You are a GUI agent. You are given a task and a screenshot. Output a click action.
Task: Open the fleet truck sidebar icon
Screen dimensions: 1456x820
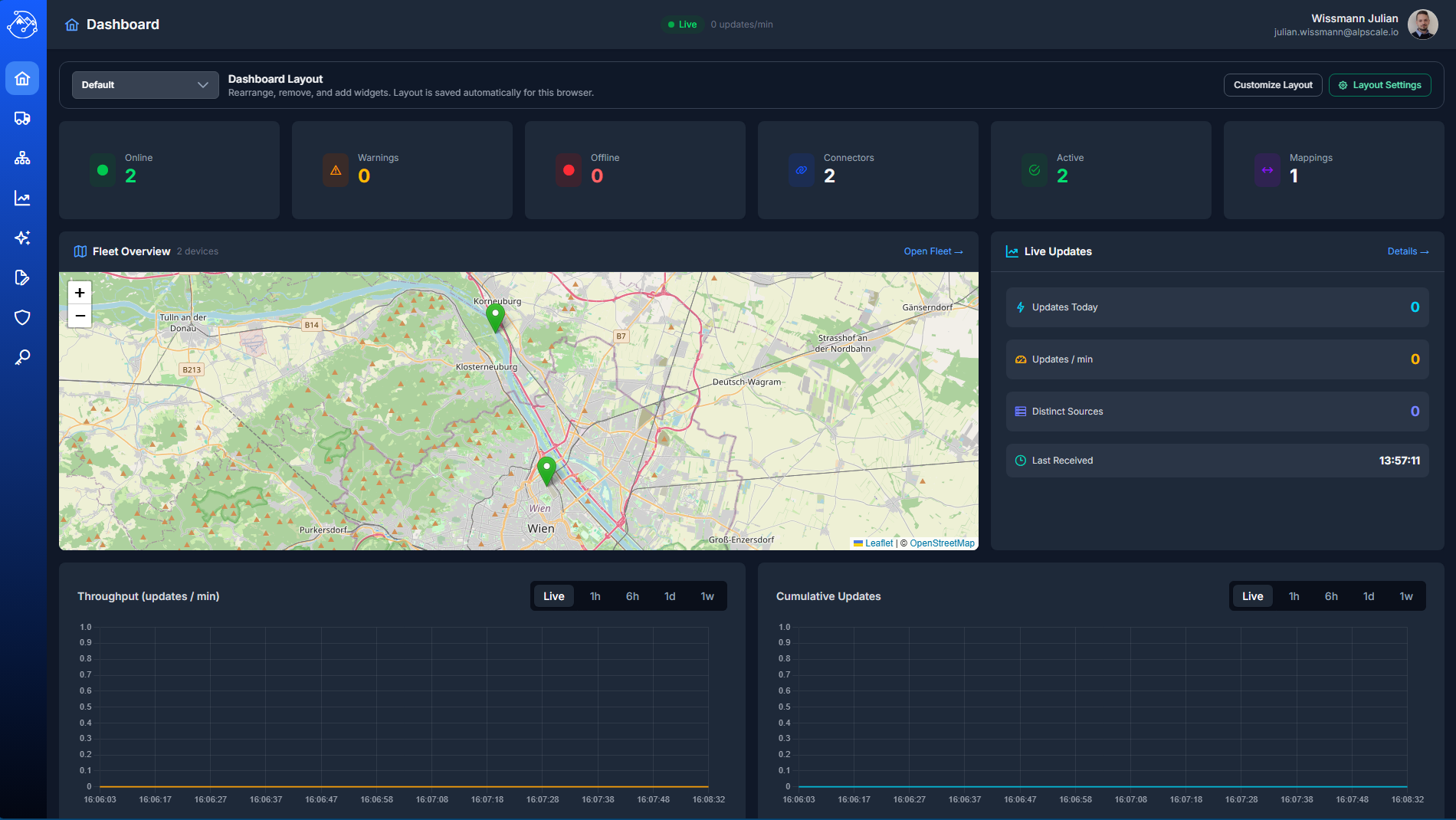tap(22, 118)
